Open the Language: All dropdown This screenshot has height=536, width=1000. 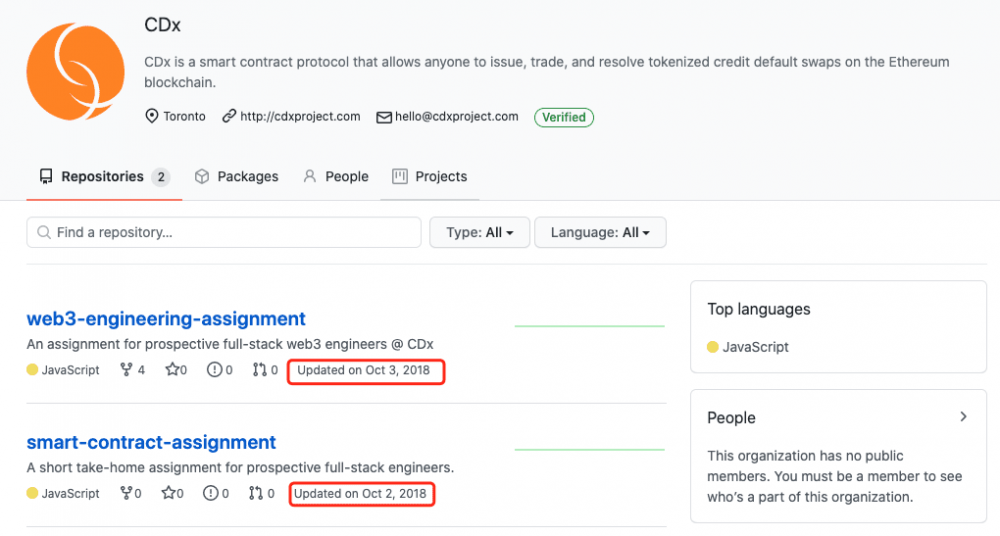600,232
